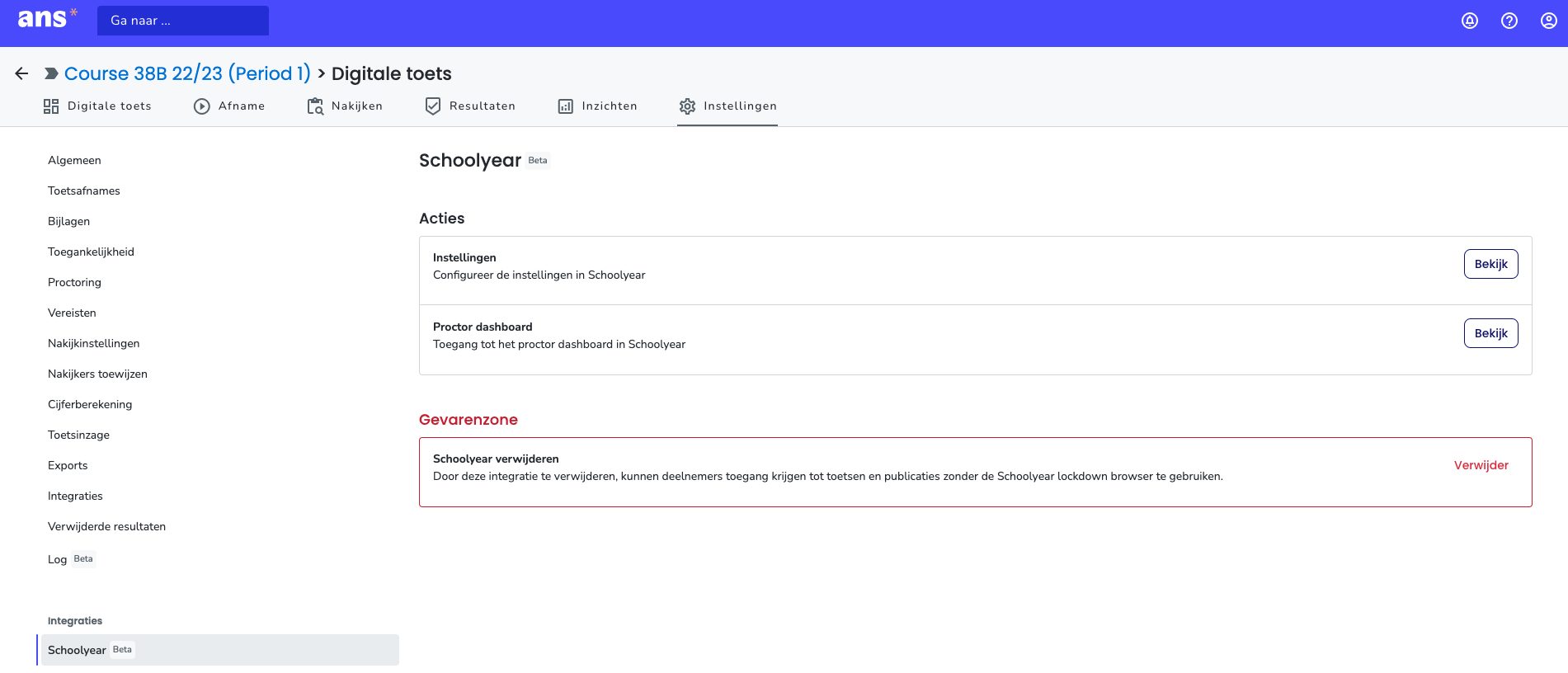Click the 'Schoolyear verwijderen' heading text
The width and height of the screenshot is (1568, 673).
point(496,459)
